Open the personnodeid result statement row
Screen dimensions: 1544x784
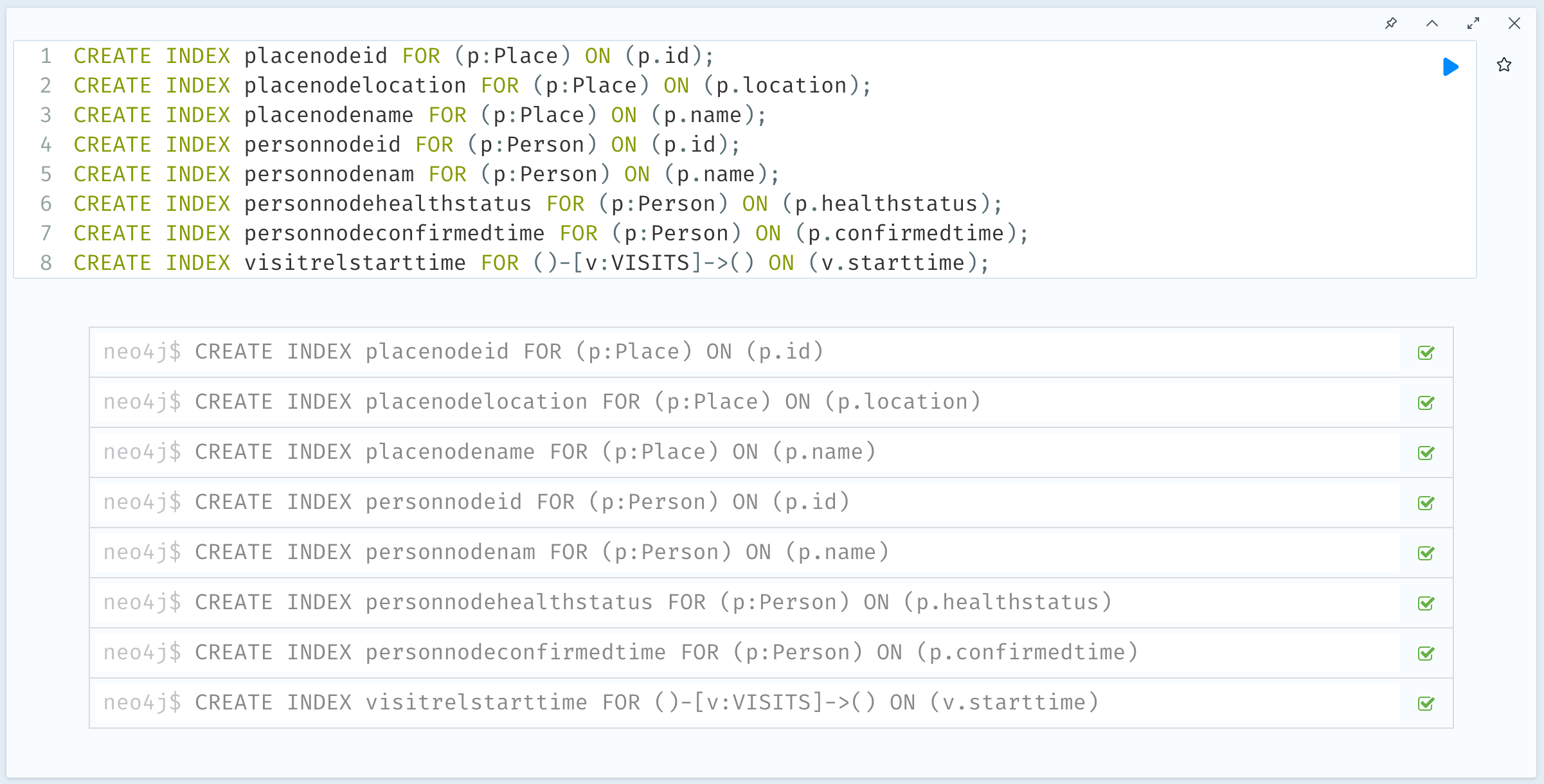point(771,503)
